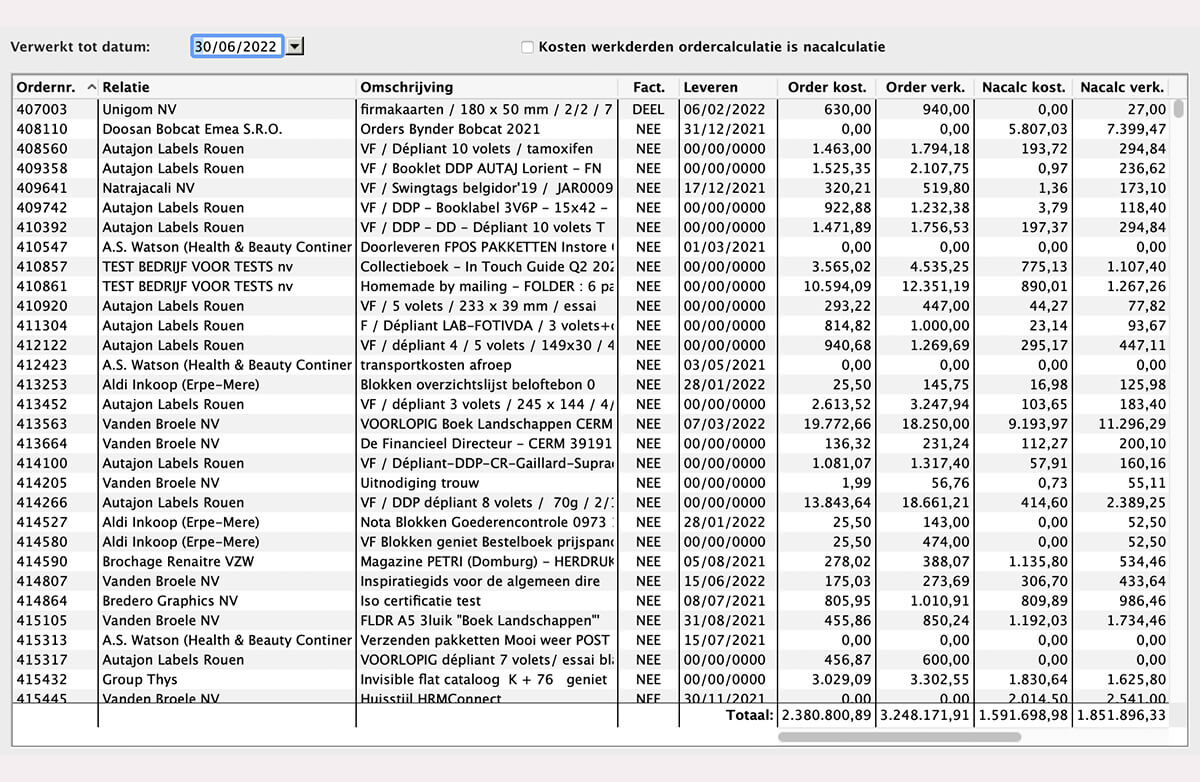Viewport: 1200px width, 782px height.
Task: Click order number 409641
Action: [42, 188]
